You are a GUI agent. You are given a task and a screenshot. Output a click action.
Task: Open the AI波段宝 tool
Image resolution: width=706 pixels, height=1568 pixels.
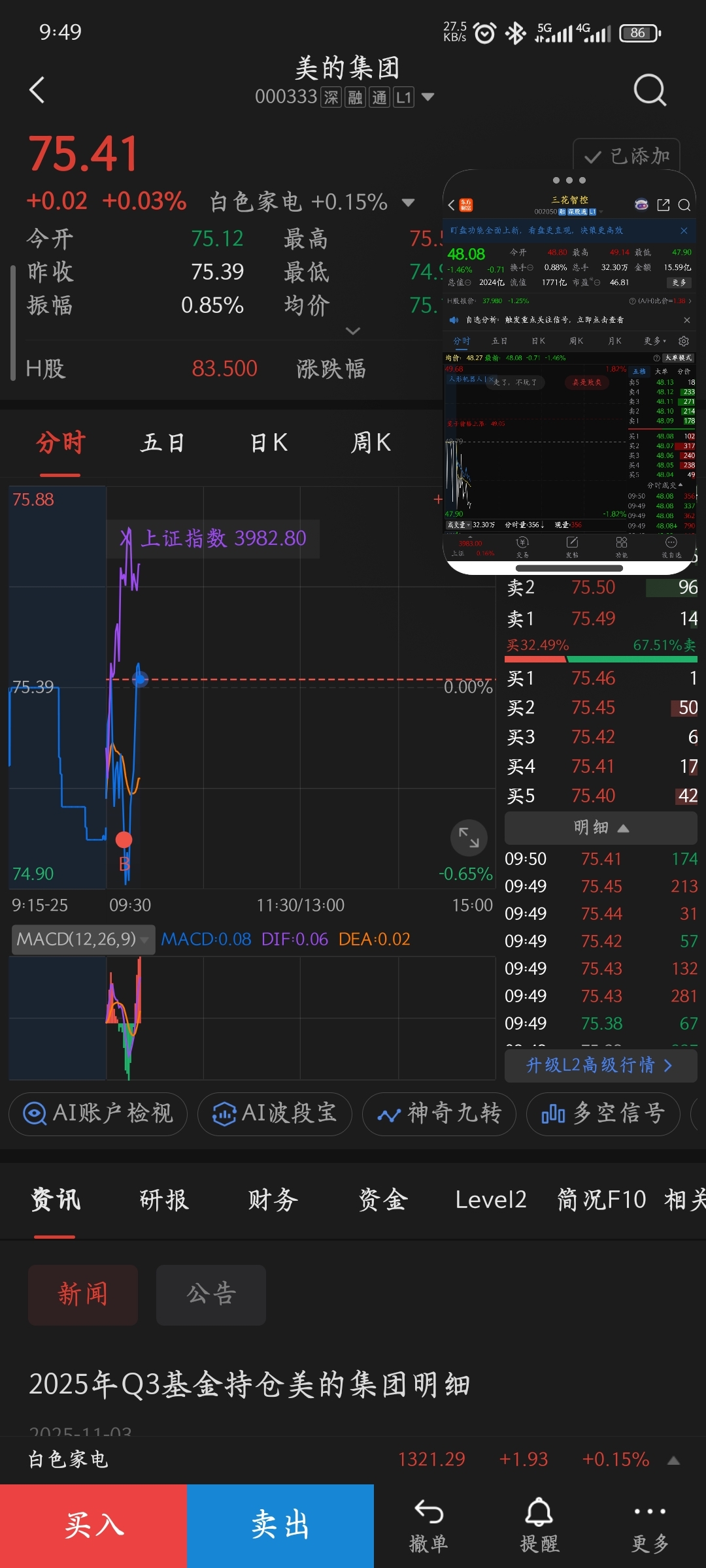tap(275, 1113)
